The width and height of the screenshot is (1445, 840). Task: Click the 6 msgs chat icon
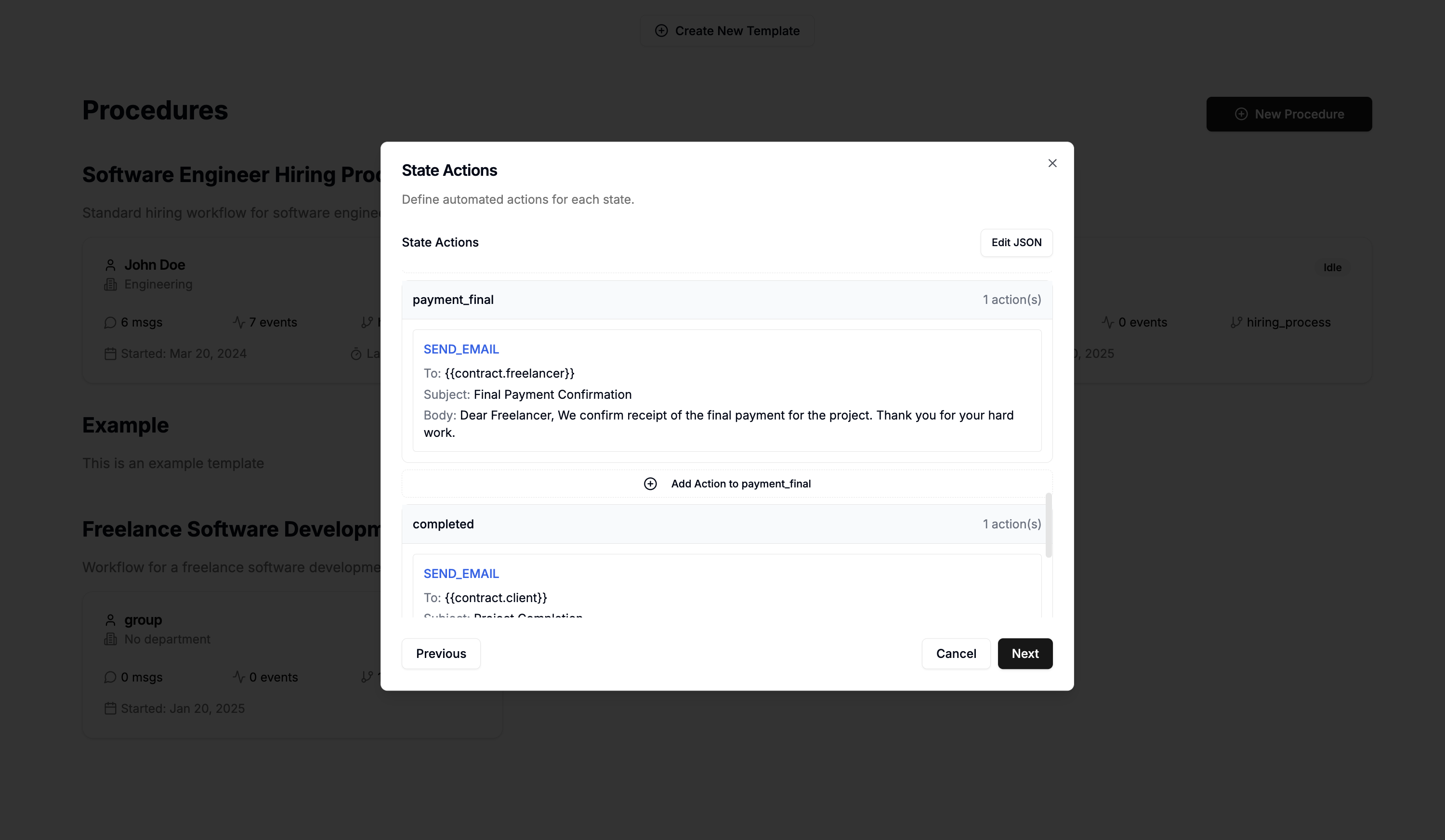click(x=110, y=323)
